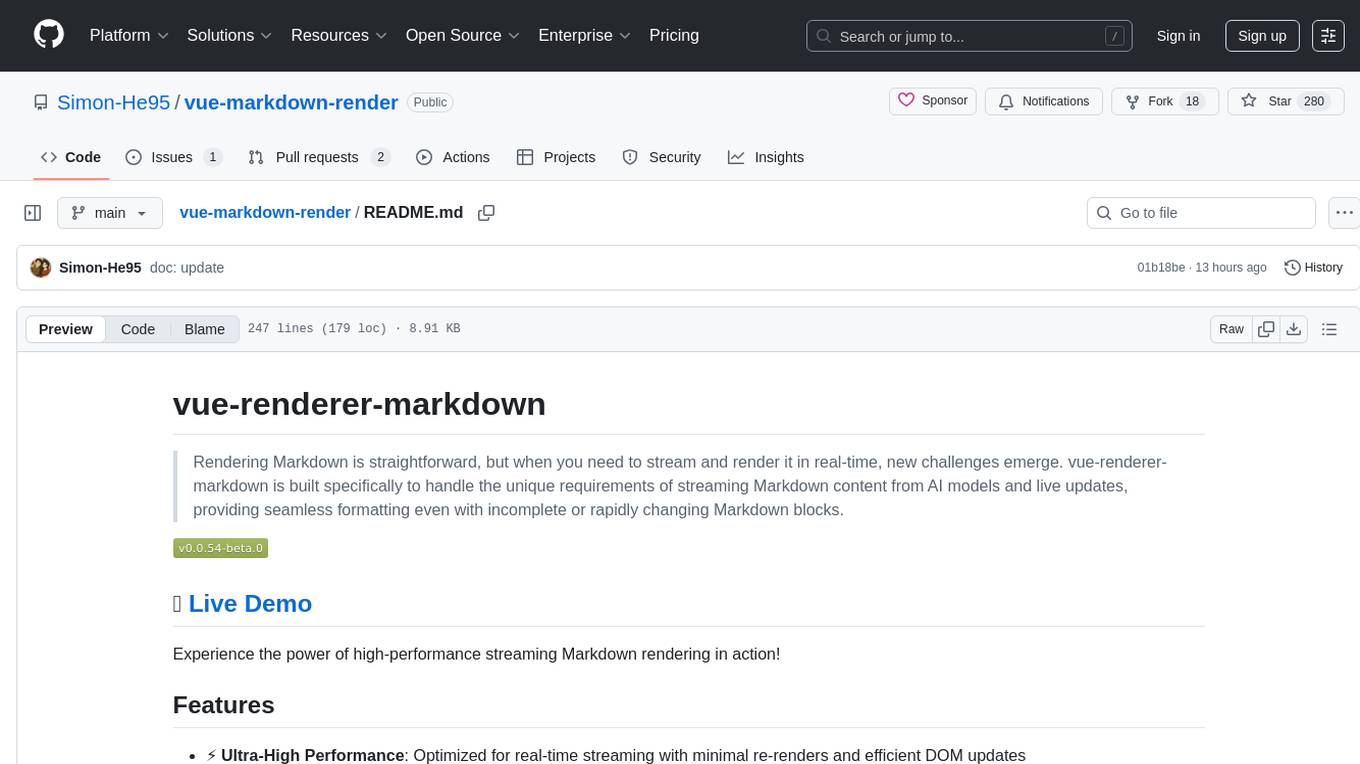Open the Resources dropdown
The image size is (1360, 764).
pos(339,35)
